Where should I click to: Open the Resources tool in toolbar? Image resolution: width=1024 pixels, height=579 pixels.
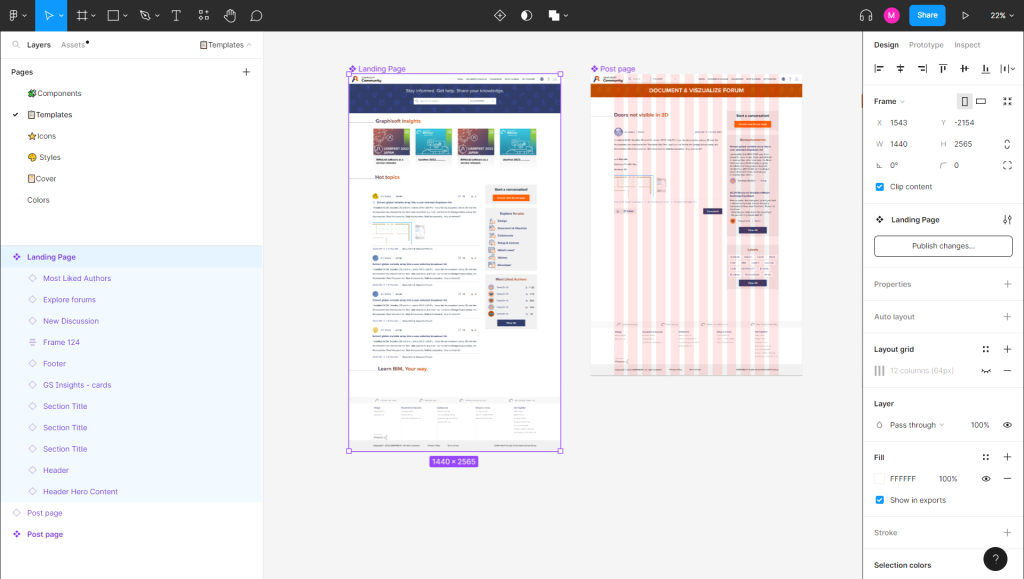pyautogui.click(x=203, y=15)
